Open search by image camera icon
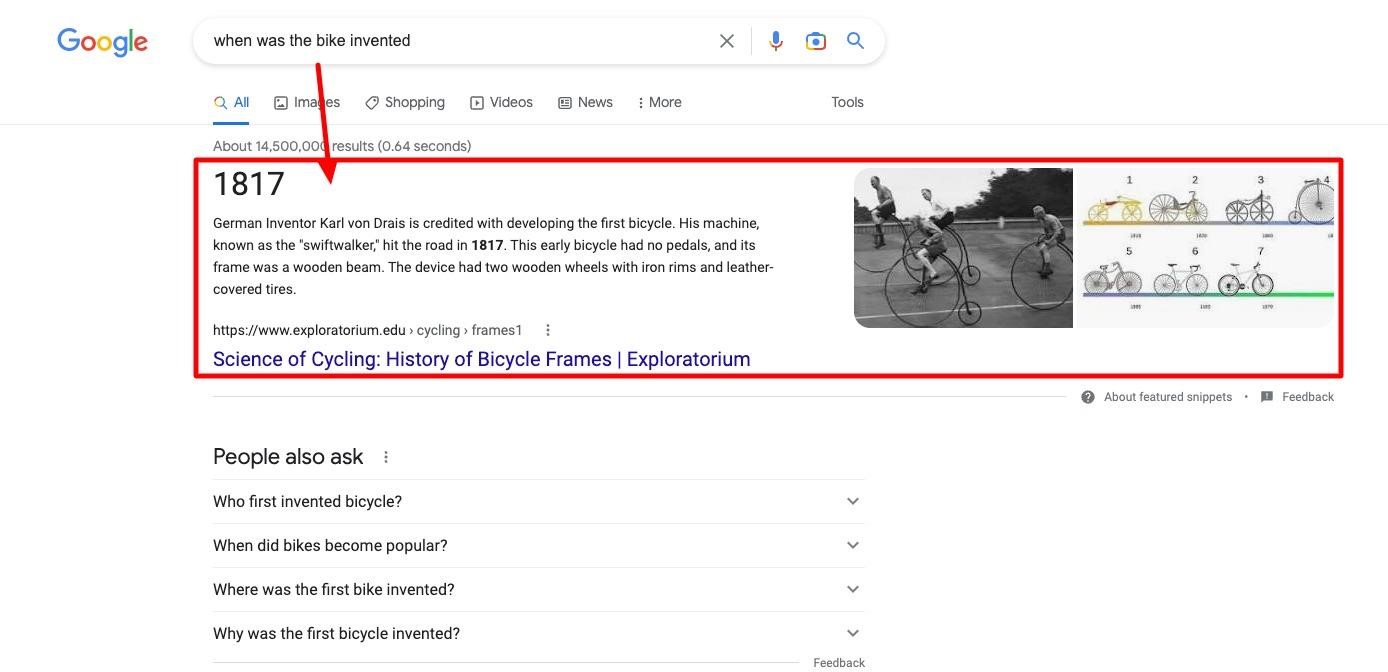The image size is (1388, 672). tap(816, 41)
